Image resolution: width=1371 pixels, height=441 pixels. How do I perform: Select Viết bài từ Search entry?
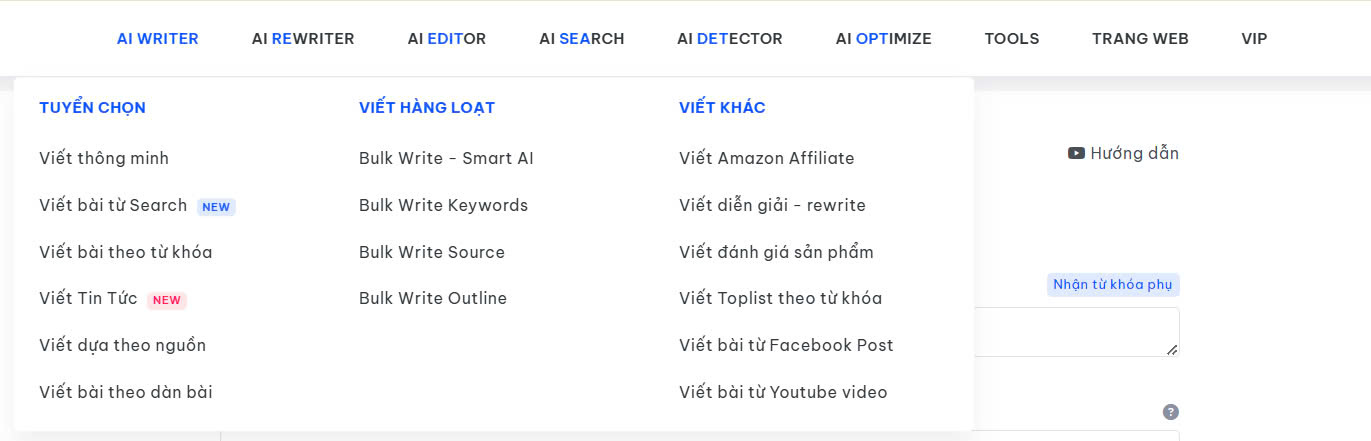pyautogui.click(x=113, y=205)
